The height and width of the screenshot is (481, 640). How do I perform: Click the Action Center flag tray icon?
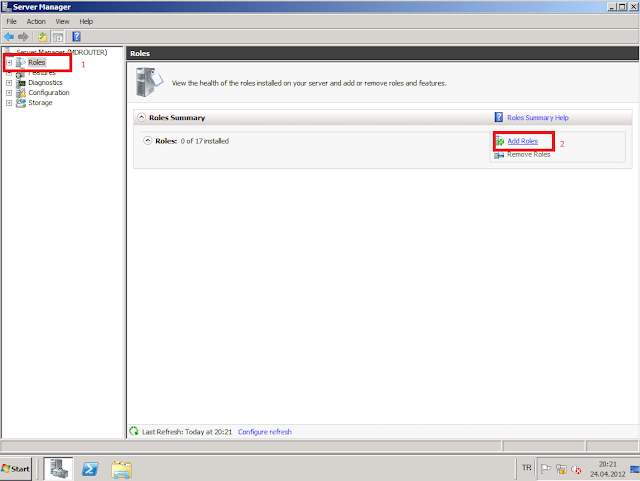[546, 468]
